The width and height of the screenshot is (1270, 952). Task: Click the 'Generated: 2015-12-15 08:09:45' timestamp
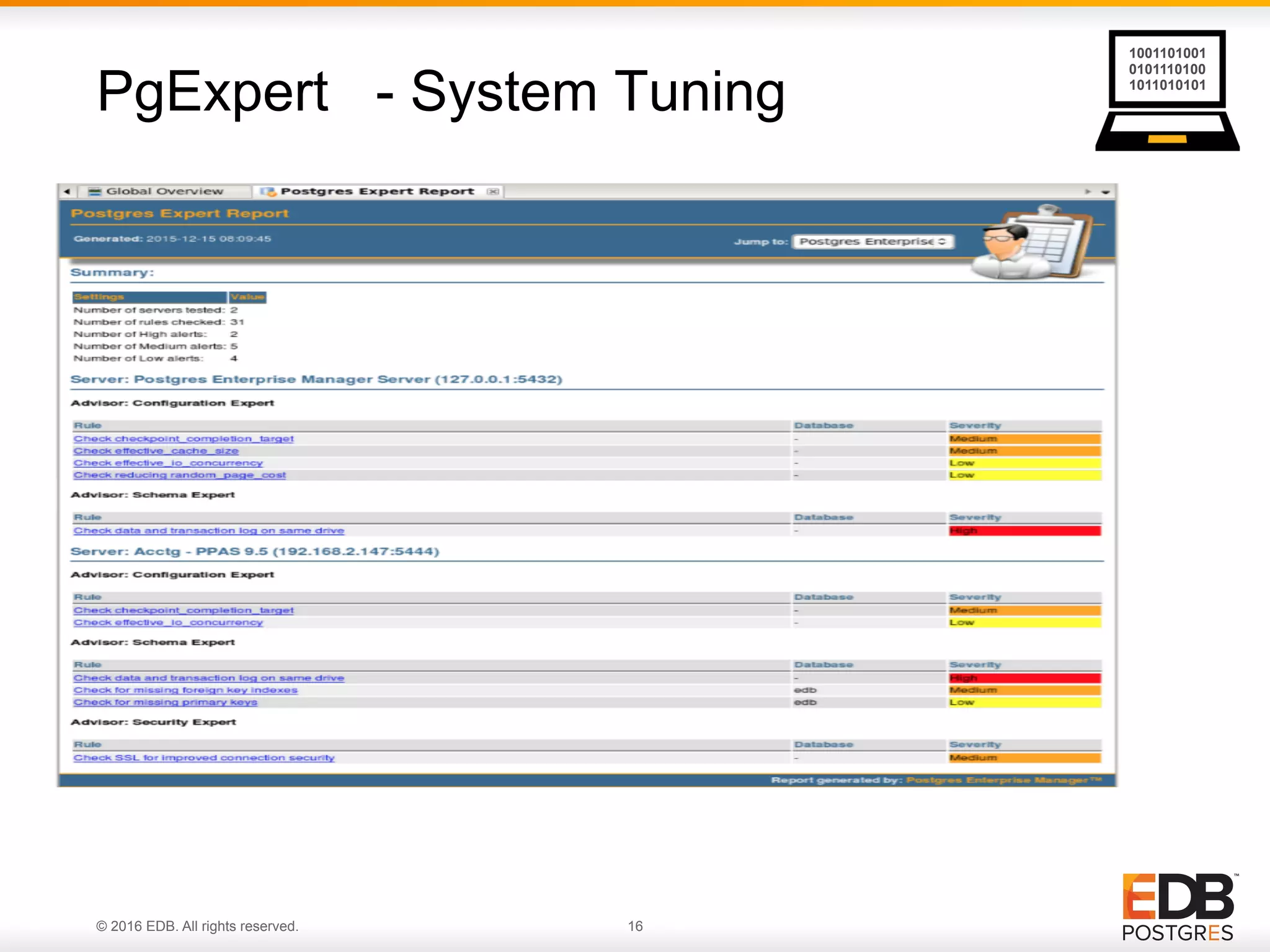tap(172, 239)
